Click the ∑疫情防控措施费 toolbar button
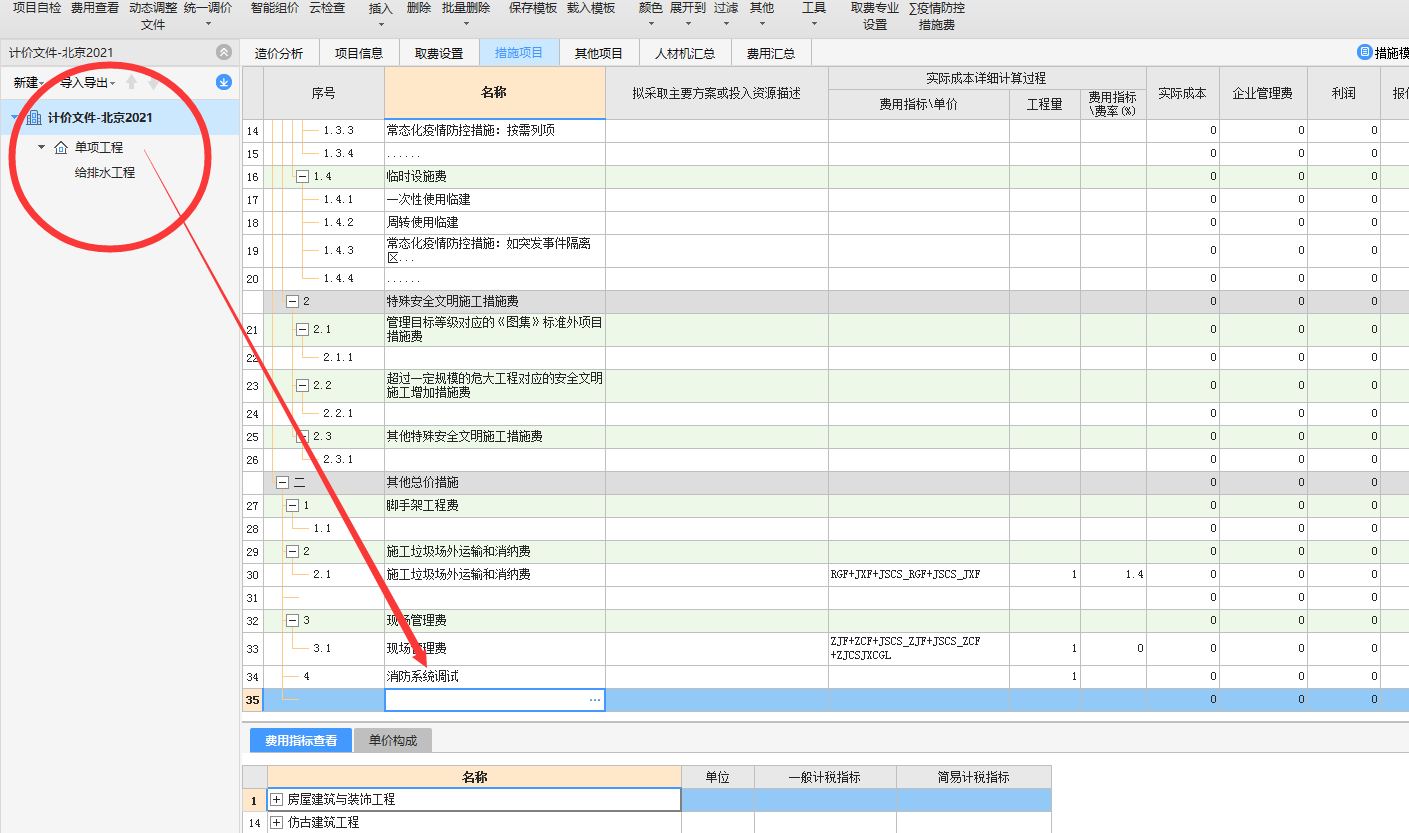This screenshot has width=1409, height=833. [937, 15]
